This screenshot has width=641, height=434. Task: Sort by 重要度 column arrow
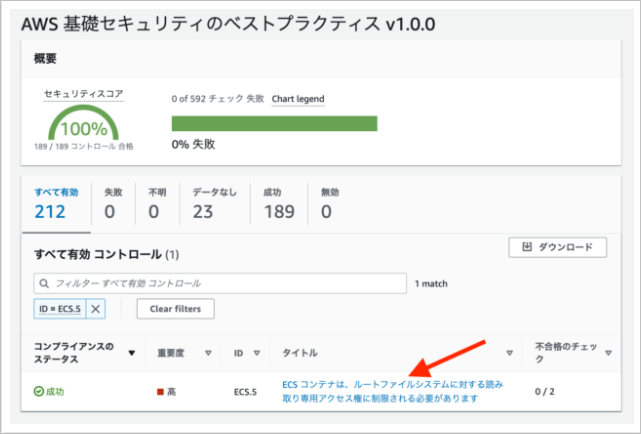[x=208, y=353]
